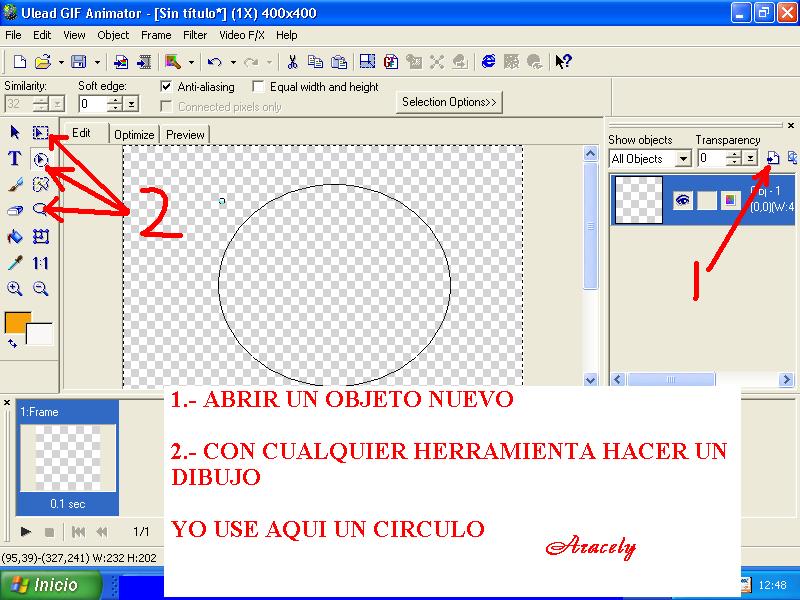Open the Soft edge slider dropdown
This screenshot has width=800, height=600.
click(x=131, y=104)
